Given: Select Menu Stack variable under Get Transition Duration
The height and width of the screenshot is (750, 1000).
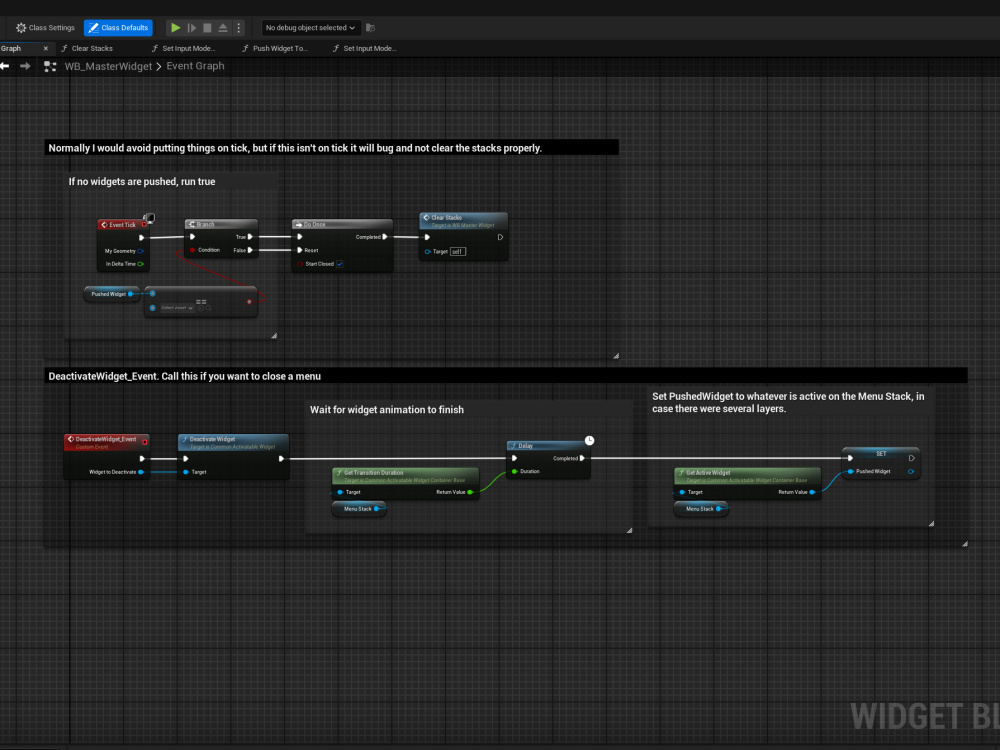Looking at the screenshot, I should coord(359,509).
